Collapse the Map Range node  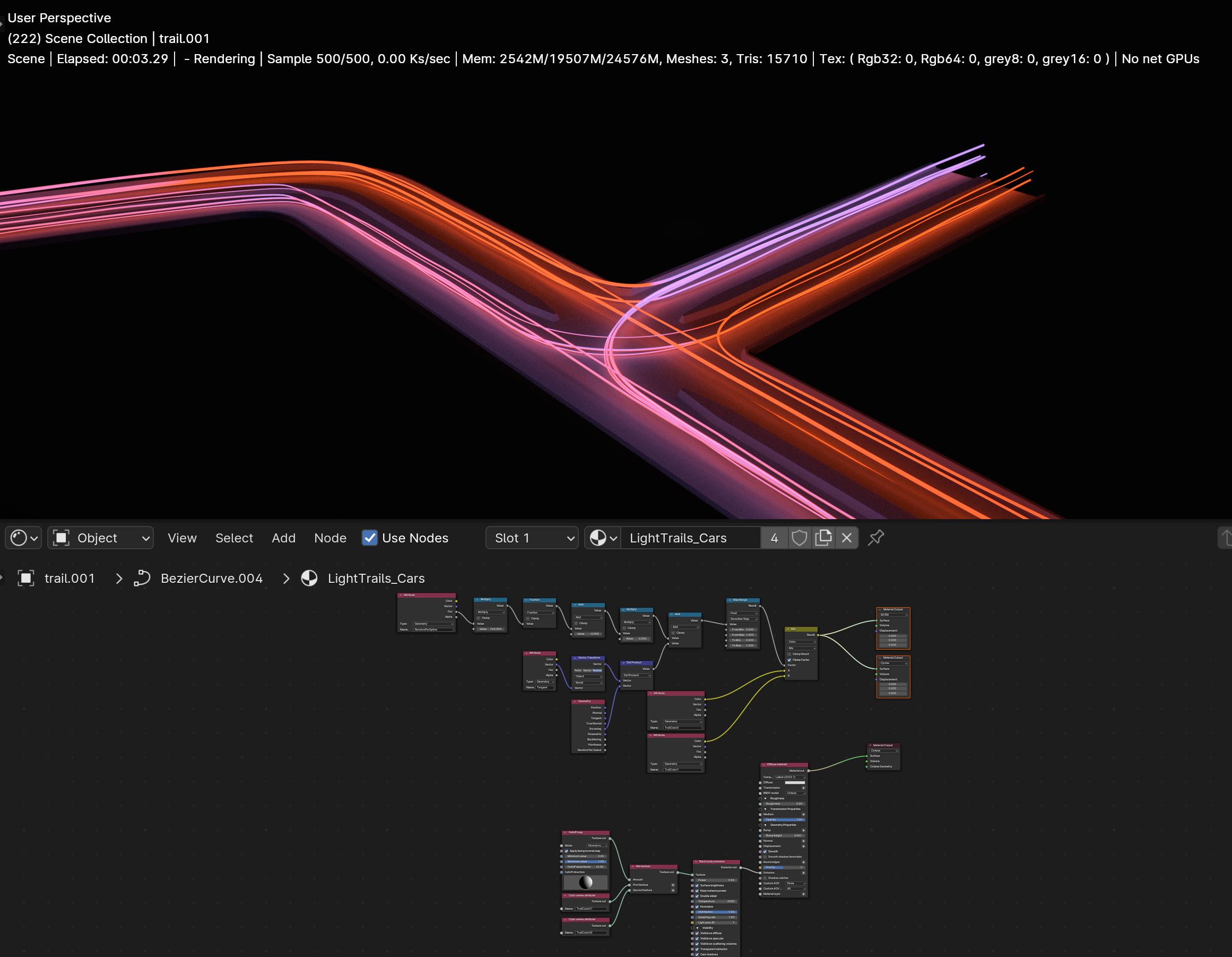point(730,600)
